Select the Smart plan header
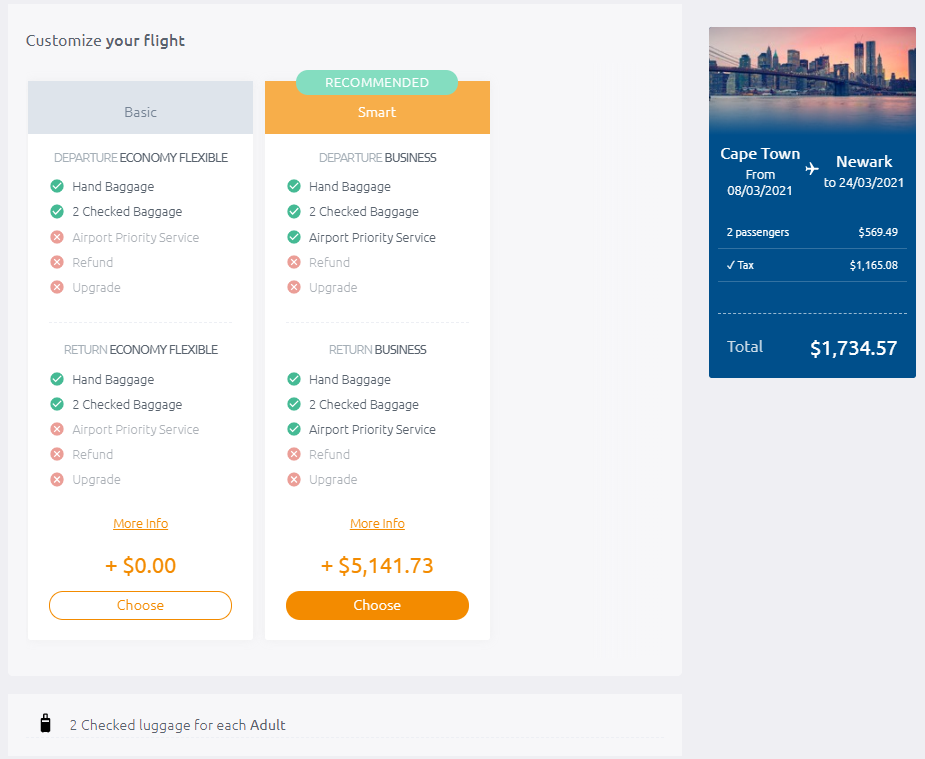The width and height of the screenshot is (925, 759). click(x=377, y=112)
